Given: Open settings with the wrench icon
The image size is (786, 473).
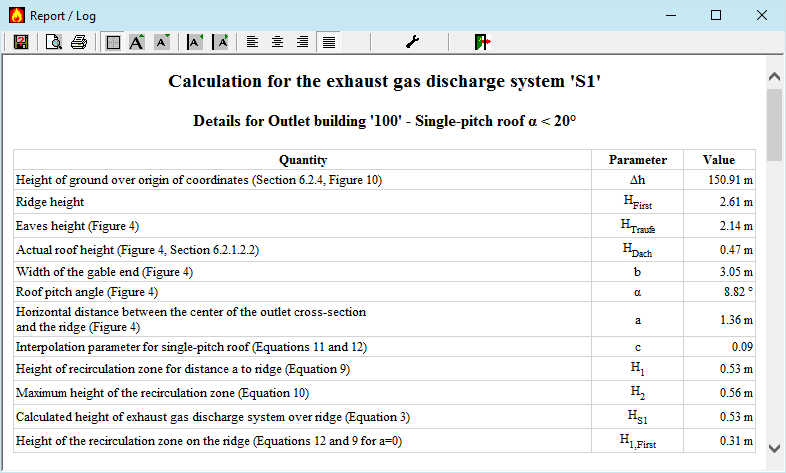Looking at the screenshot, I should tap(411, 42).
